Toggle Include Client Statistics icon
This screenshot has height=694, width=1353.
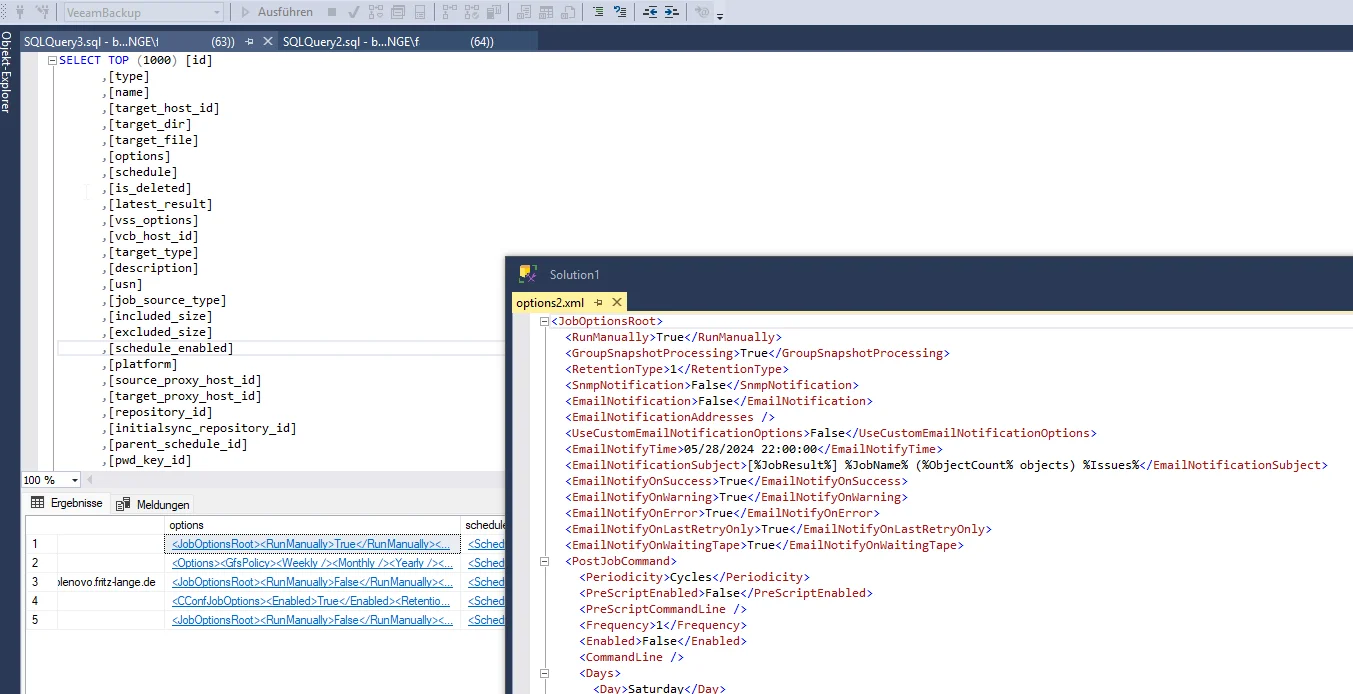494,12
